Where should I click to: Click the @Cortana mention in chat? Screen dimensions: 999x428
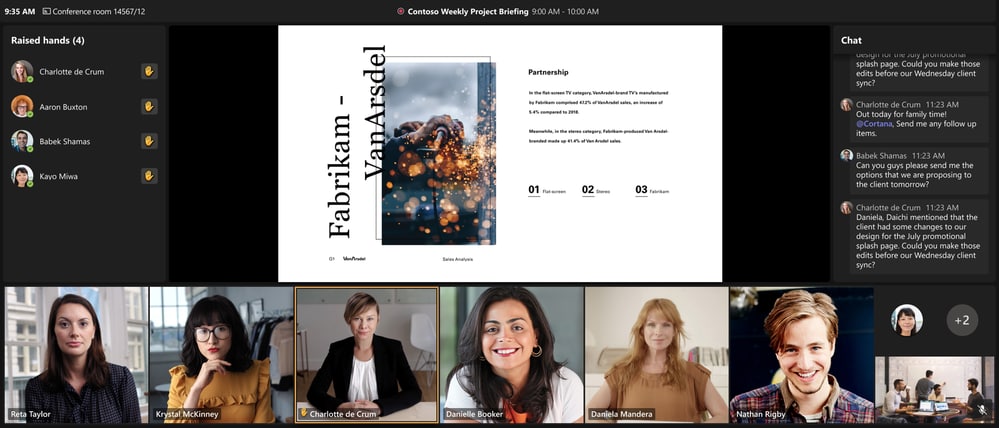[873, 124]
